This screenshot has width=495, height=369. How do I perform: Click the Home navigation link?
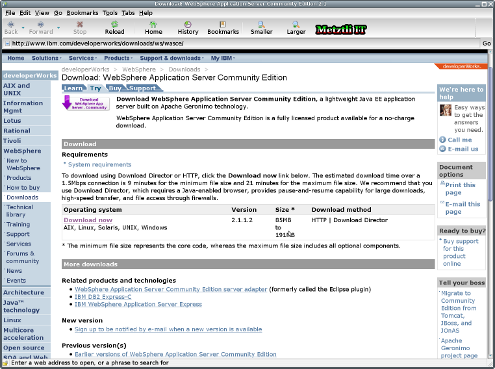pyautogui.click(x=16, y=58)
